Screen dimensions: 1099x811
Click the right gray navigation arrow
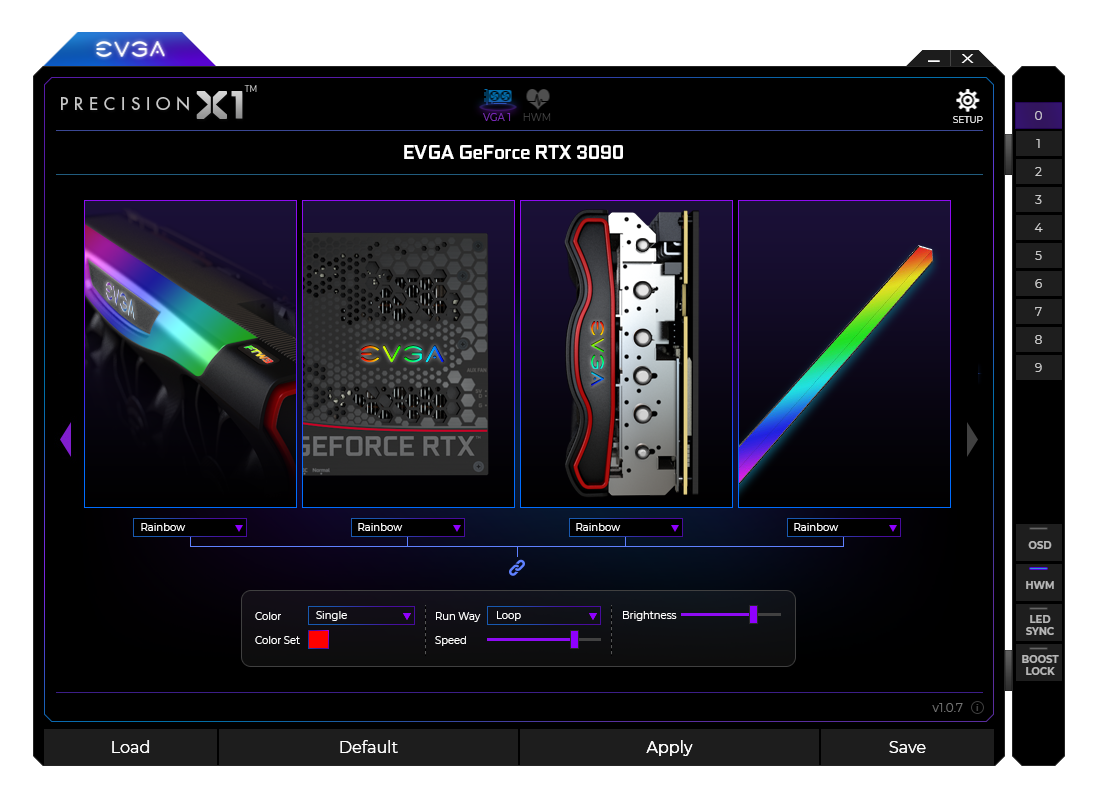(972, 439)
